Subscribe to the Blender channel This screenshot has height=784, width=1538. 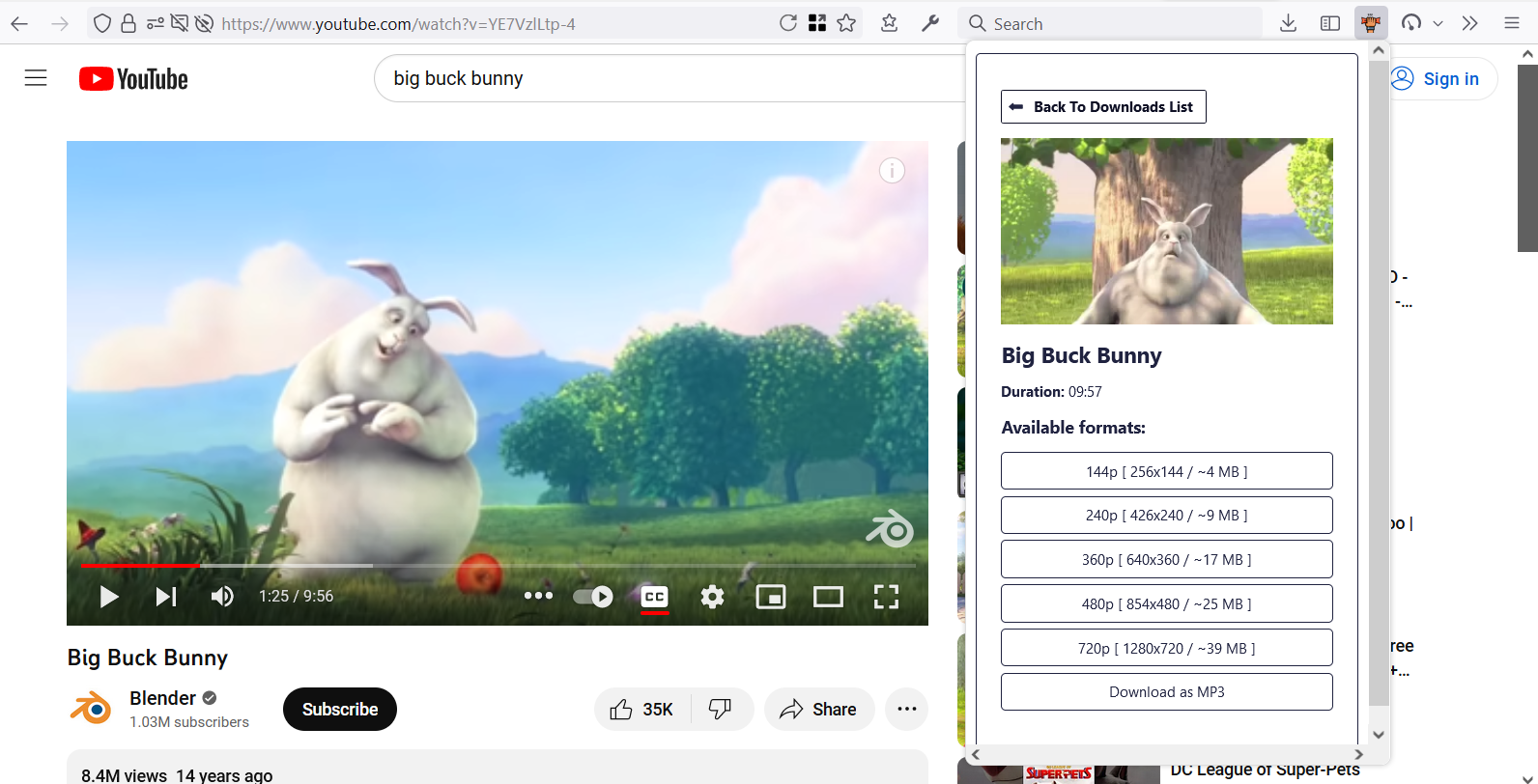(x=340, y=709)
